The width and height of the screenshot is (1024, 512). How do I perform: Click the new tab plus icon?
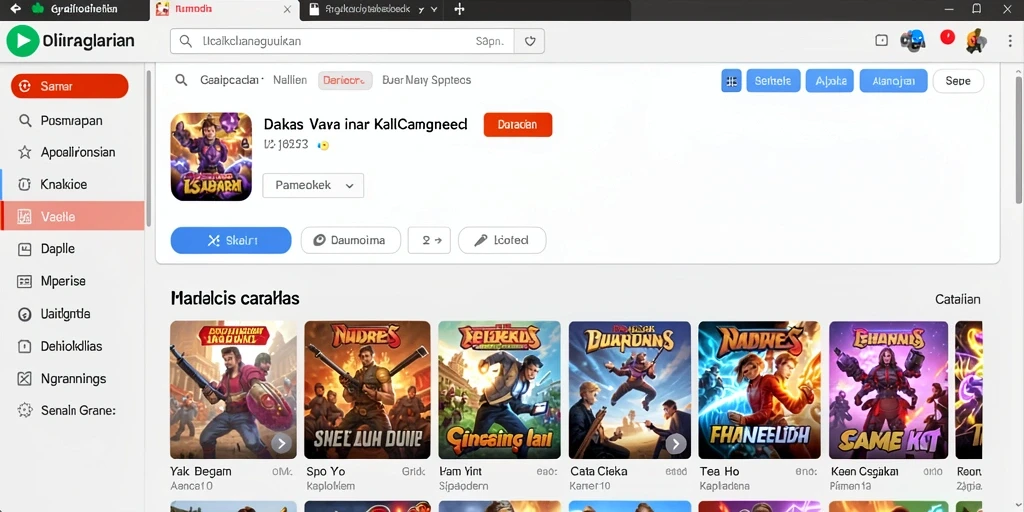click(x=459, y=9)
